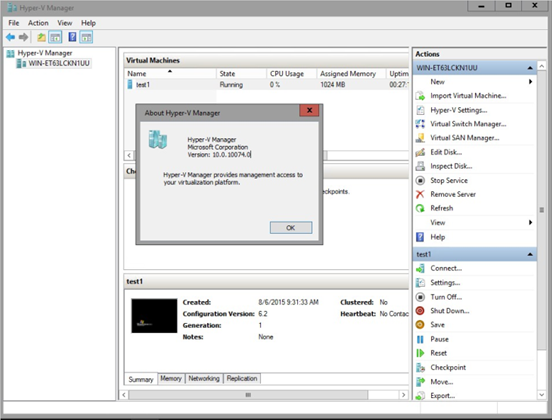552x420 pixels.
Task: Switch to the Memory tab
Action: point(171,378)
